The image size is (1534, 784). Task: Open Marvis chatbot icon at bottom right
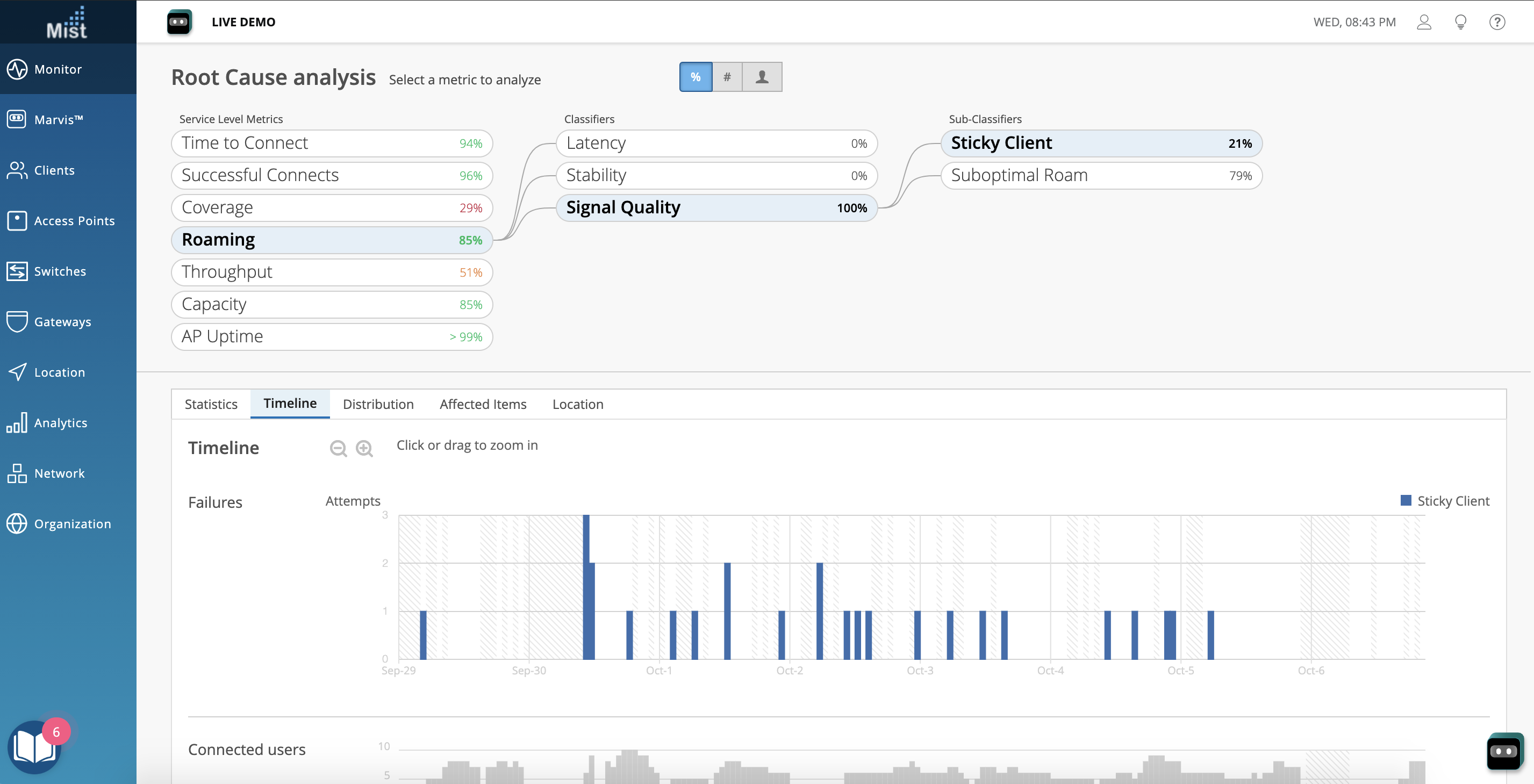1504,751
